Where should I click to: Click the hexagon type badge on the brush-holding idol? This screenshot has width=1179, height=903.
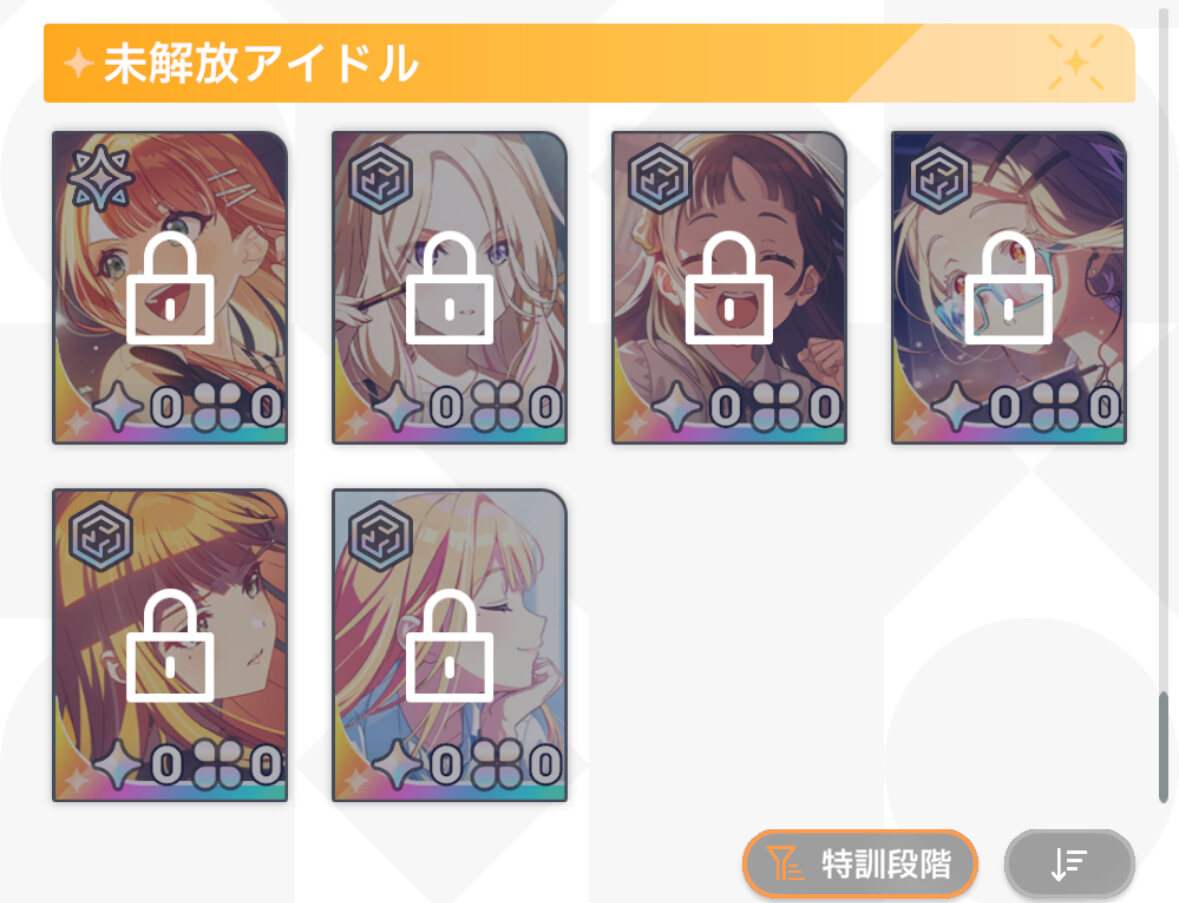tap(380, 178)
